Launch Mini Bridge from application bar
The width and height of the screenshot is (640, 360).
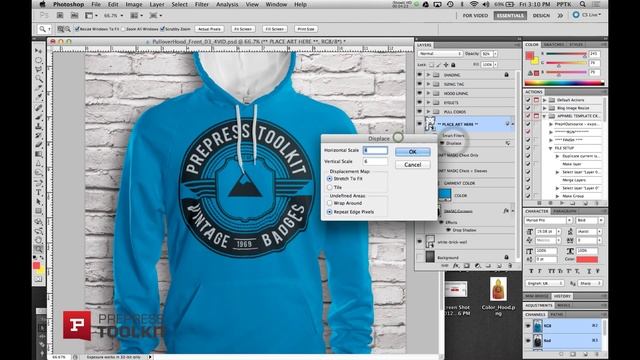(x=74, y=16)
